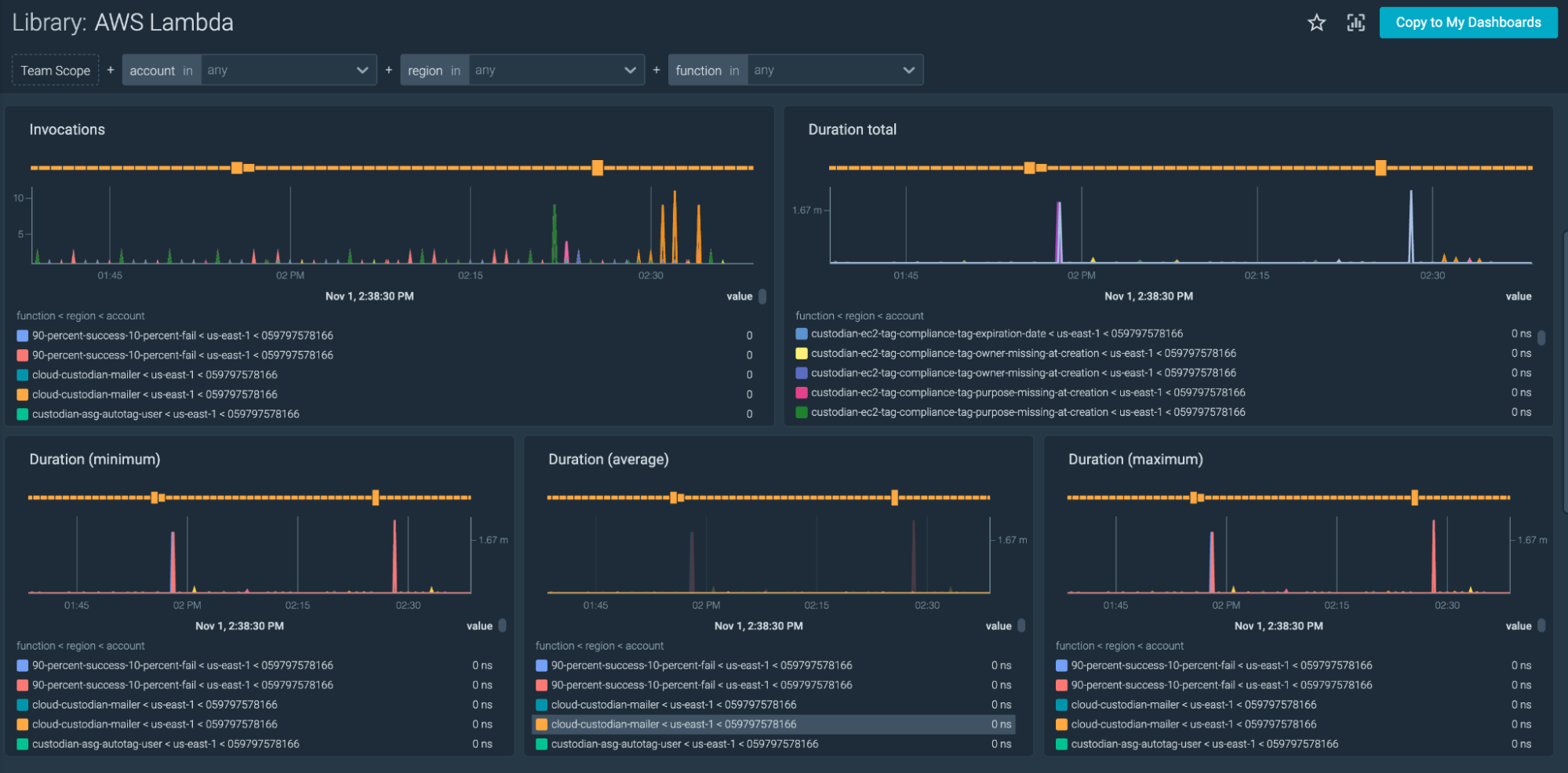Click the plus icon before the function filter
Image resolution: width=1568 pixels, height=773 pixels.
[656, 70]
